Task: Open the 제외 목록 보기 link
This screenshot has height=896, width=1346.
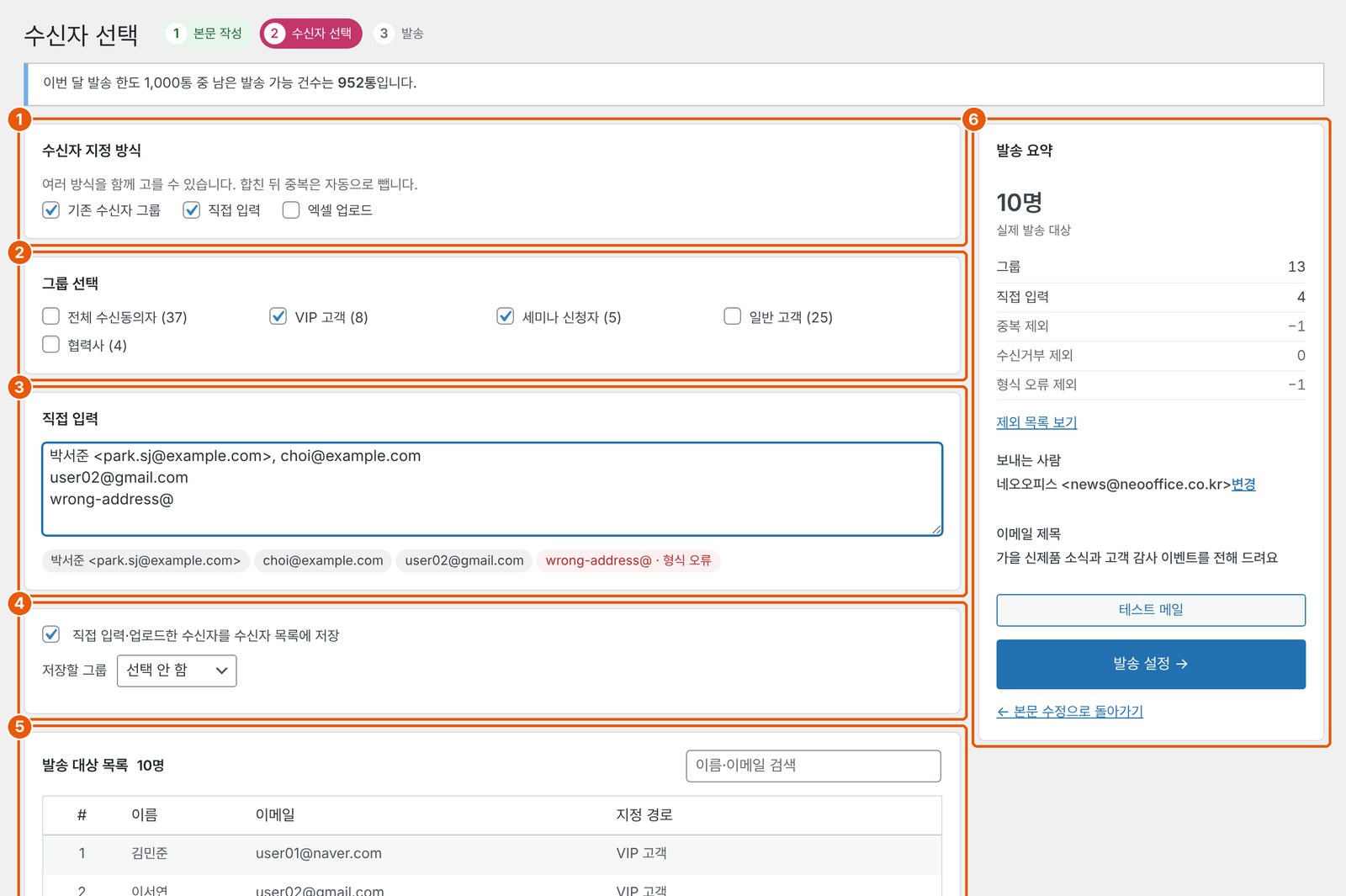Action: click(1036, 422)
